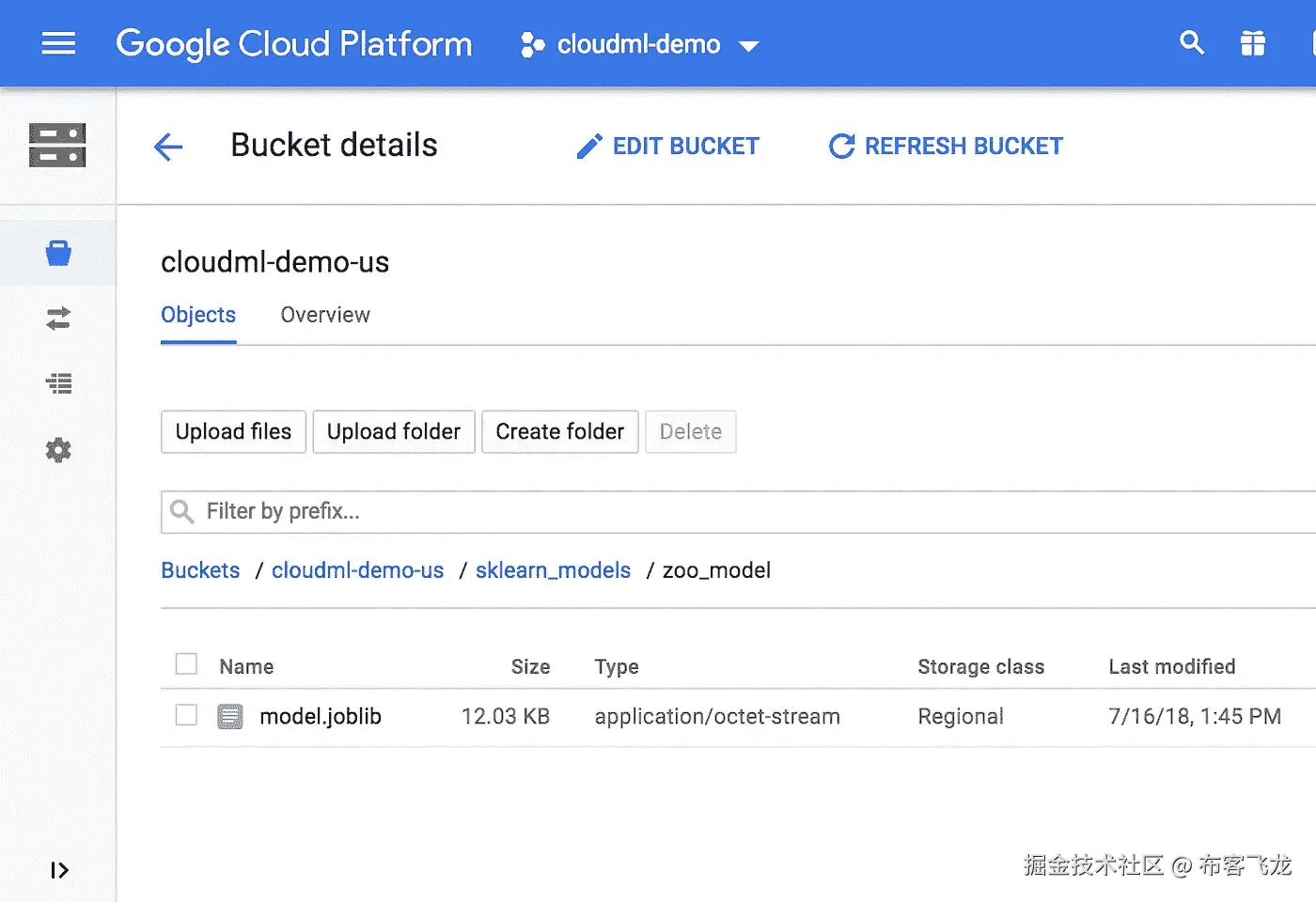Expand the collapsed side navigation panel

(59, 870)
